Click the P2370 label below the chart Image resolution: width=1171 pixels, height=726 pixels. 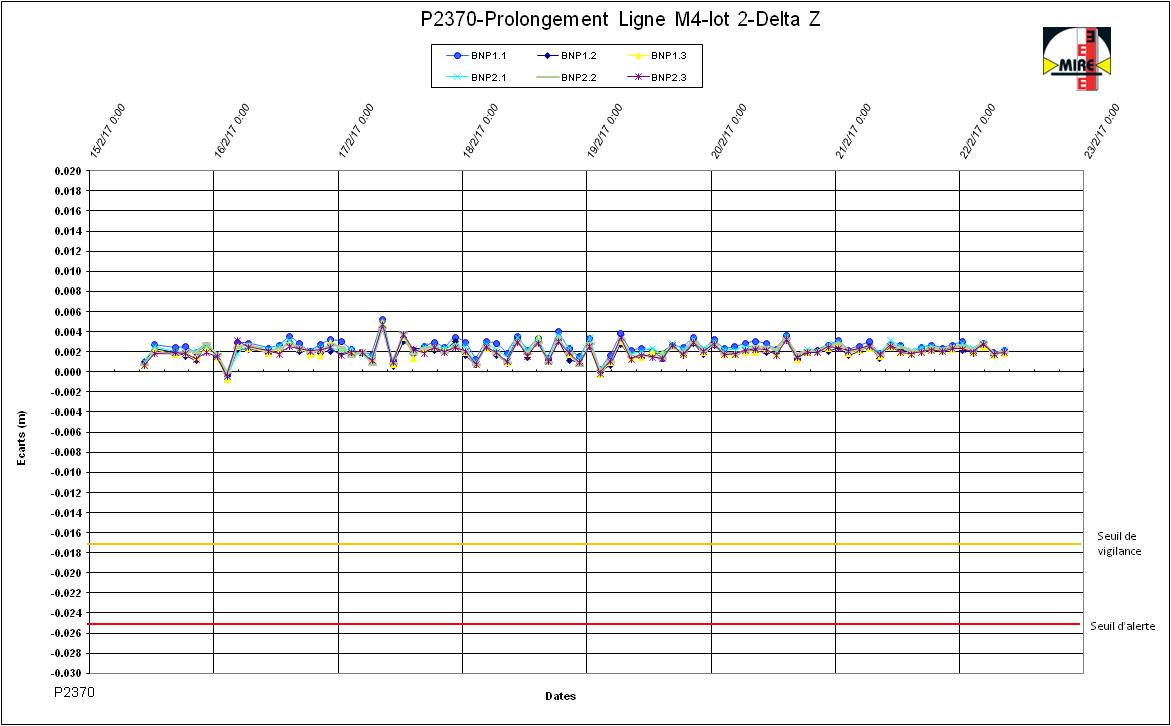pyautogui.click(x=75, y=692)
